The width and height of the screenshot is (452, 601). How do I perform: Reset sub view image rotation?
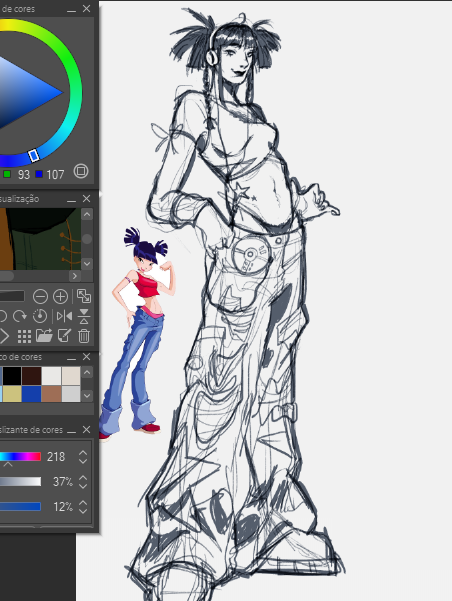click(40, 316)
